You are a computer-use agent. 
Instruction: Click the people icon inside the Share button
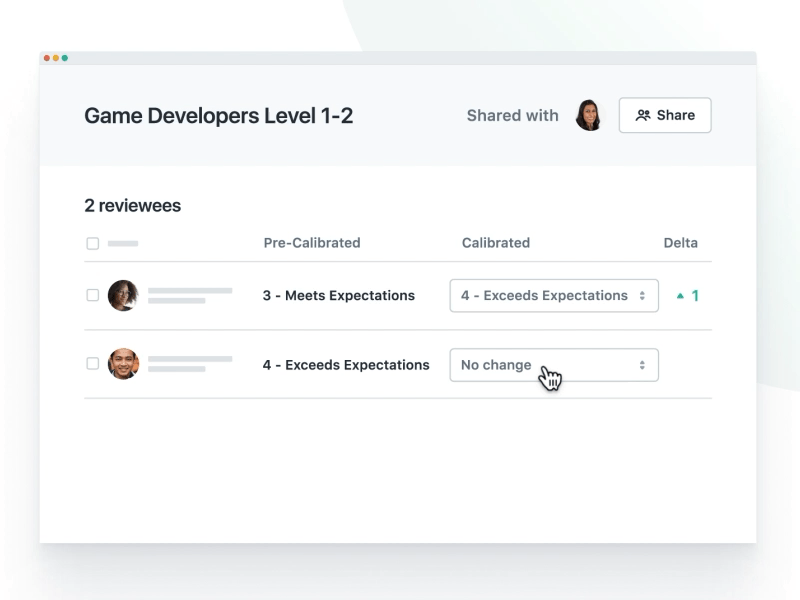click(x=645, y=115)
